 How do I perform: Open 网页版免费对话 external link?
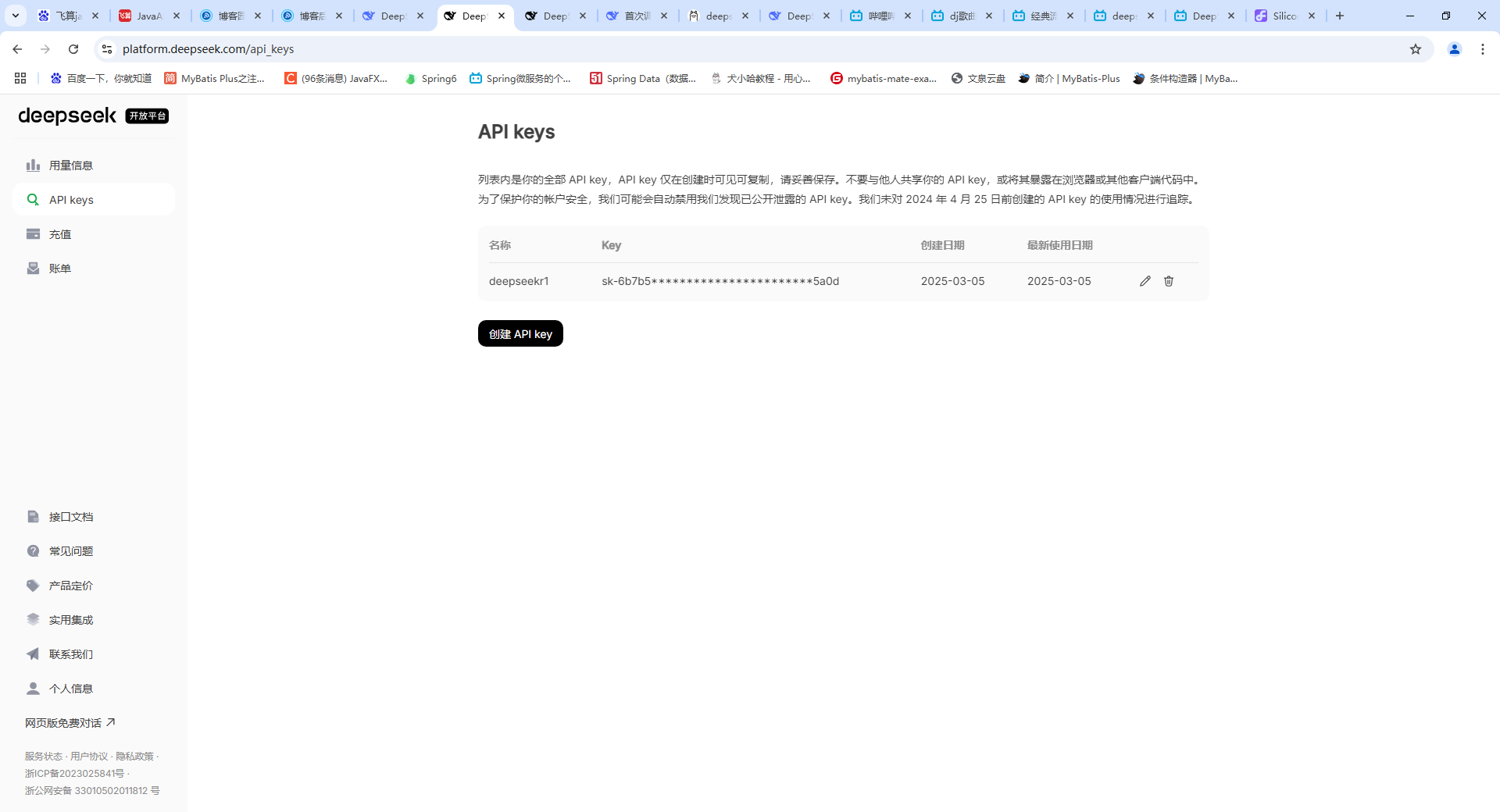click(x=70, y=723)
